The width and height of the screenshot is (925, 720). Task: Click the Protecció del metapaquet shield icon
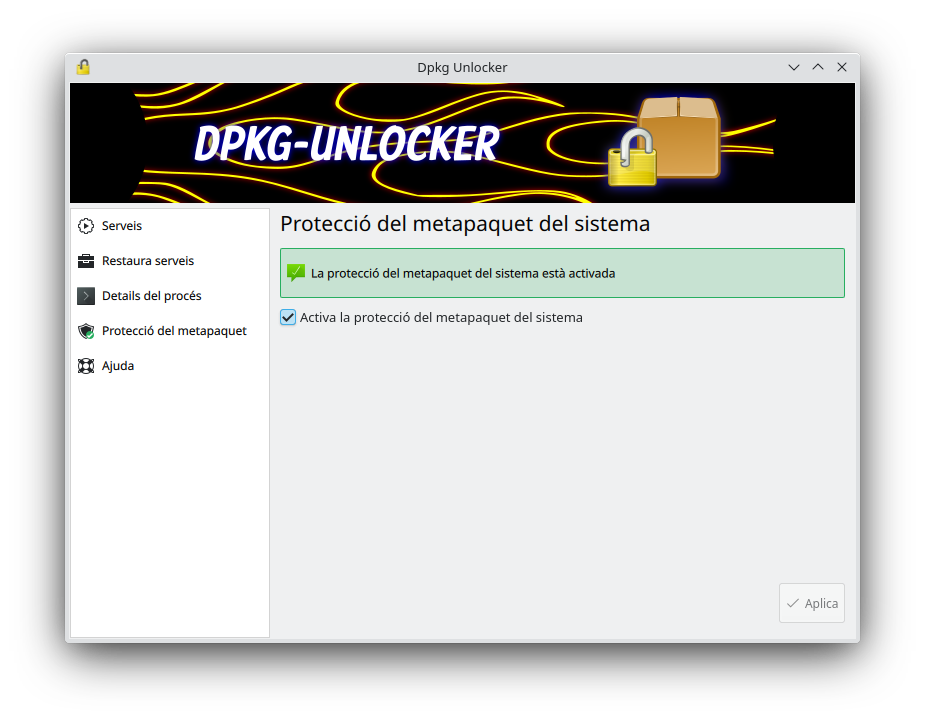tap(86, 331)
